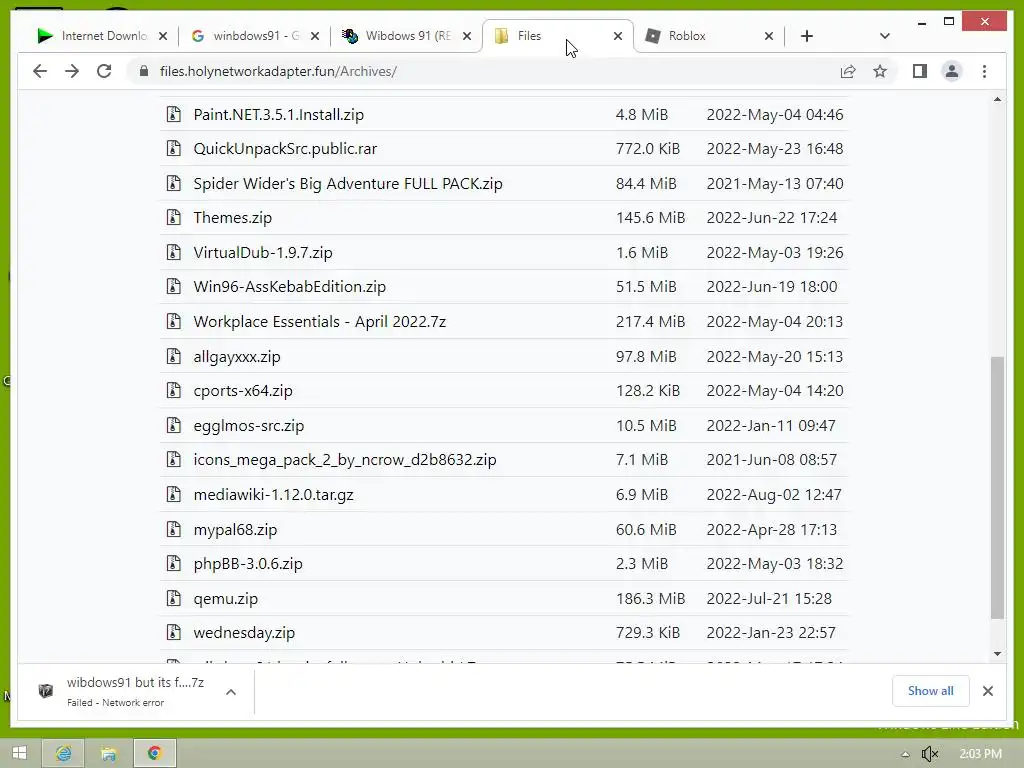Click the Chrome taskbar icon
1024x768 pixels.
click(154, 753)
